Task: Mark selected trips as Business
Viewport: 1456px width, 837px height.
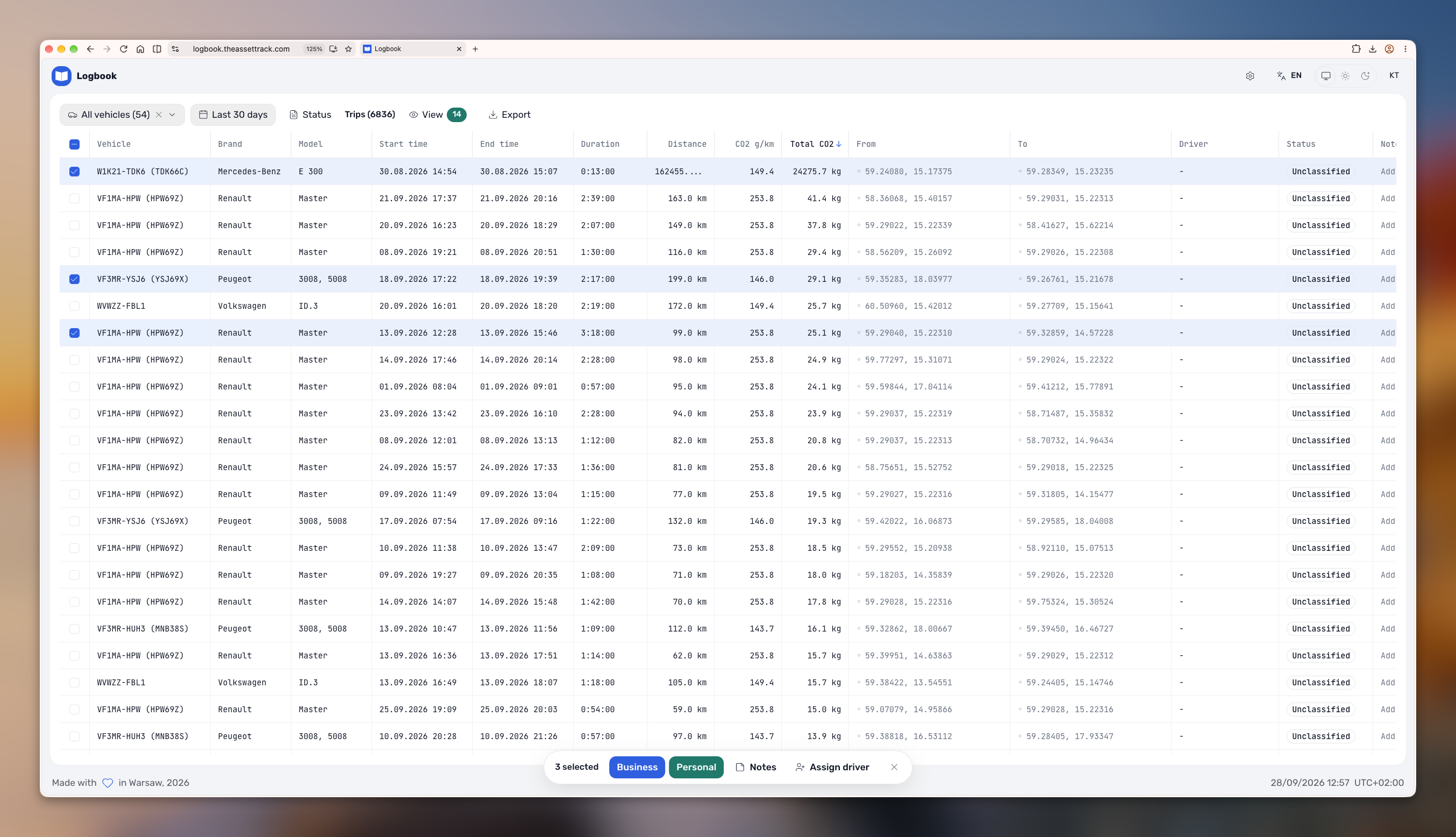Action: [637, 767]
